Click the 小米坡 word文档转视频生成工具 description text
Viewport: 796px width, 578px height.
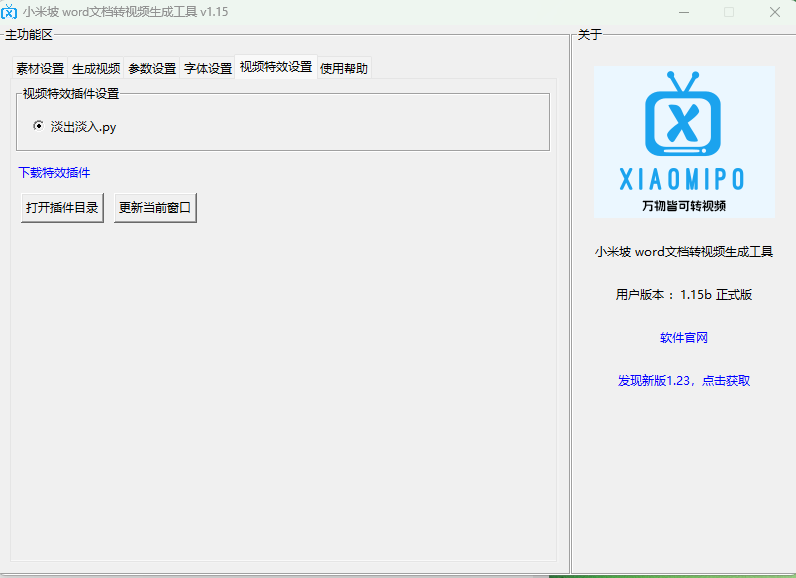[x=684, y=252]
